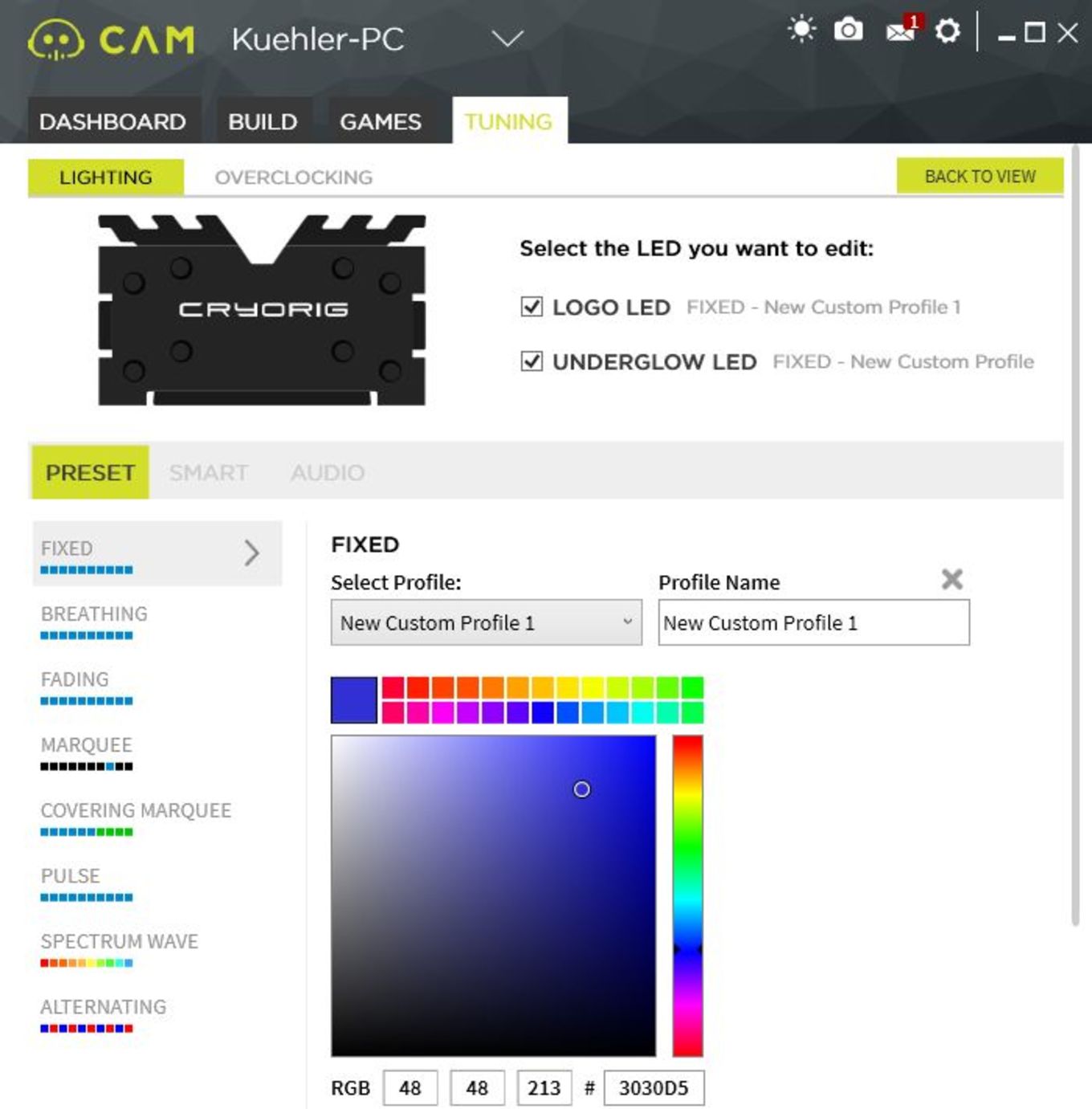Image resolution: width=1092 pixels, height=1109 pixels.
Task: Click LOGO LED status text FIXED - New Custom Profile 1
Action: point(823,307)
